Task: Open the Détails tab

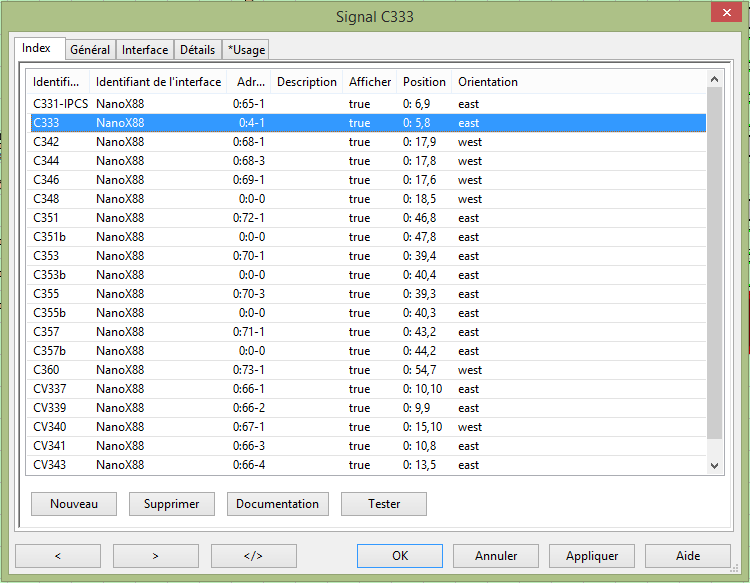Action: click(197, 50)
